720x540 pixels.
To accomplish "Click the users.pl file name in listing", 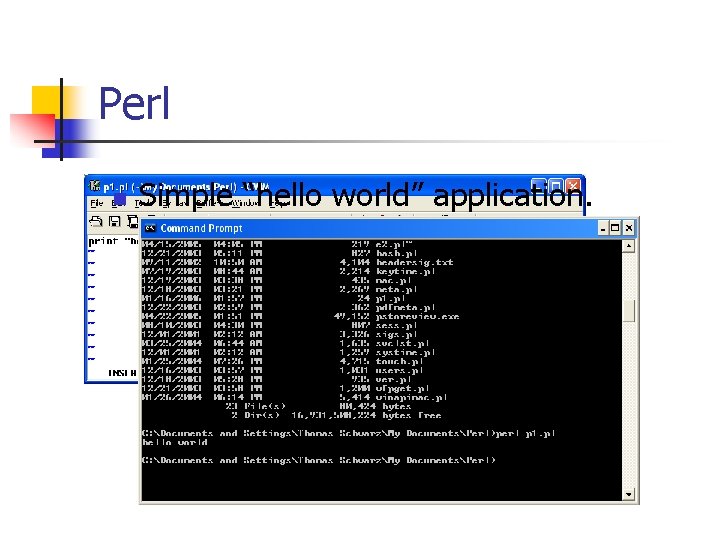I will (x=399, y=371).
